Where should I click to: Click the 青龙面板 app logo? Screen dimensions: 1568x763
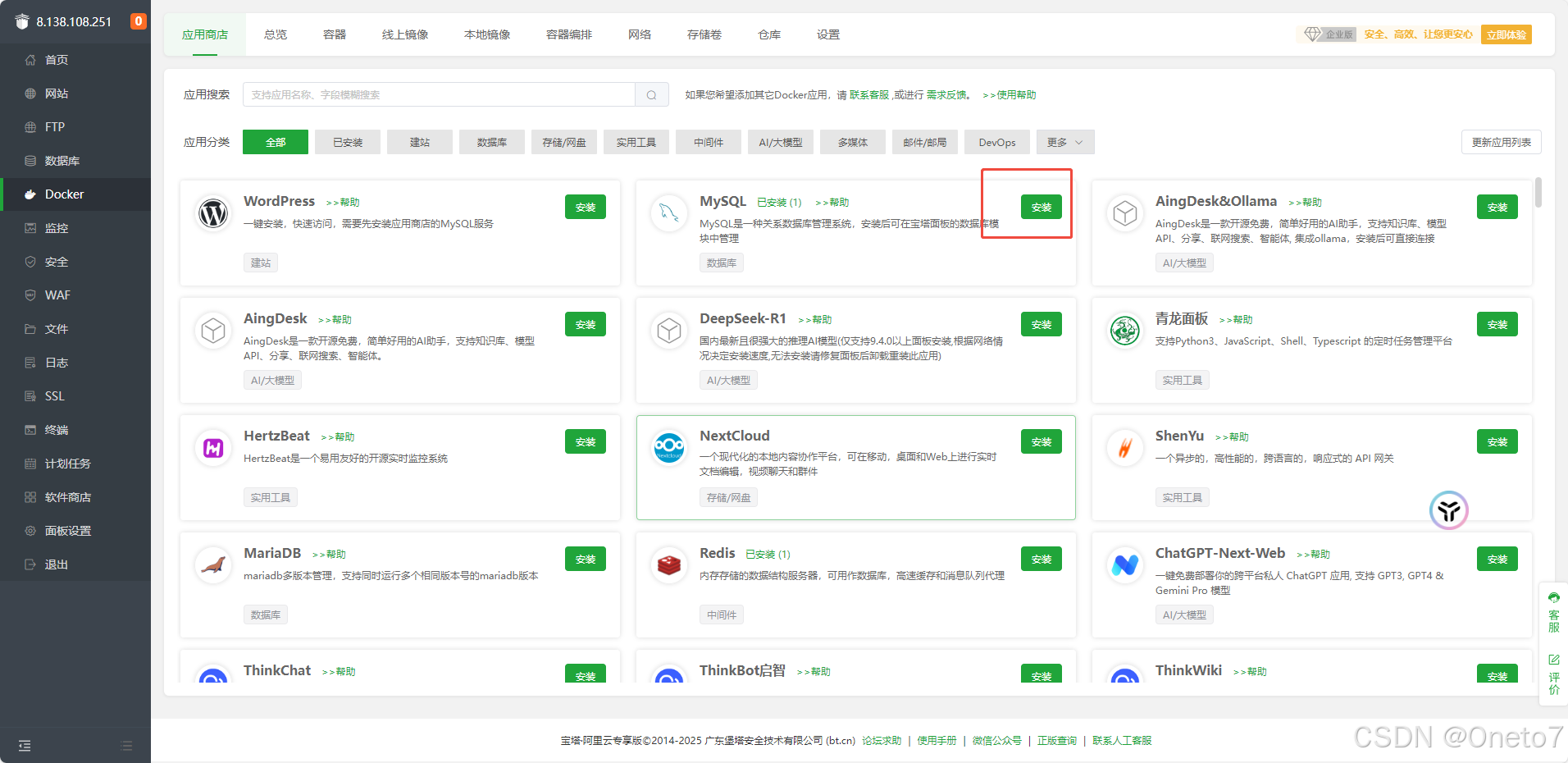point(1125,331)
